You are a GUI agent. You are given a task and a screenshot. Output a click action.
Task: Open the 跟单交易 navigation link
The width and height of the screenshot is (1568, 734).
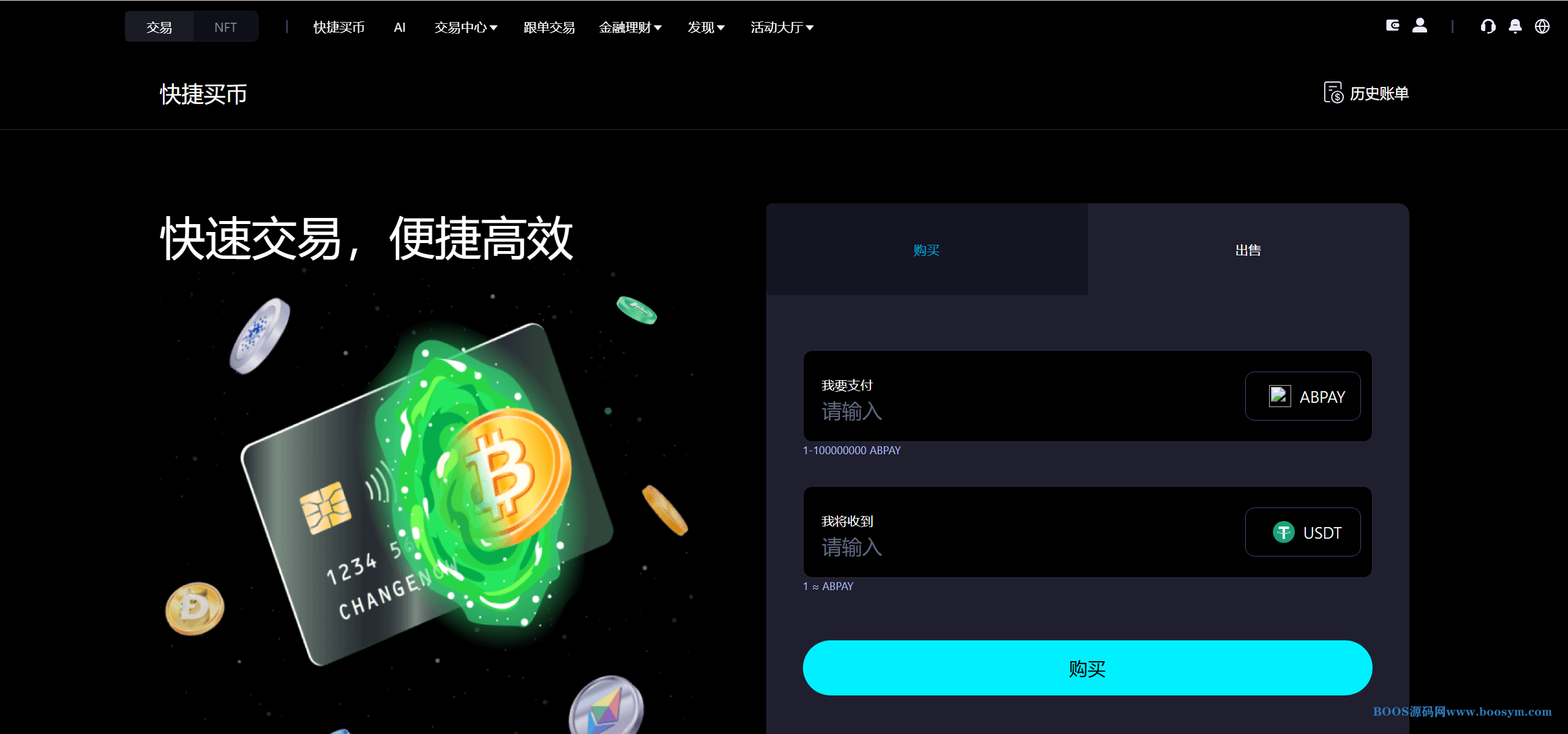pos(549,27)
